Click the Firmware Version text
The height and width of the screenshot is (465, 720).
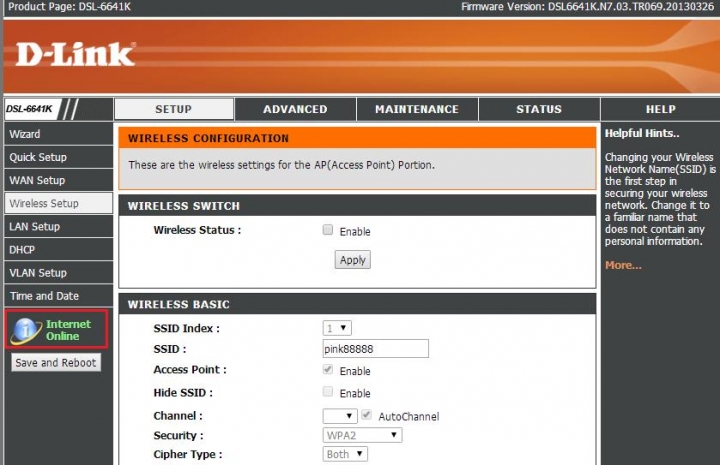[x=587, y=6]
